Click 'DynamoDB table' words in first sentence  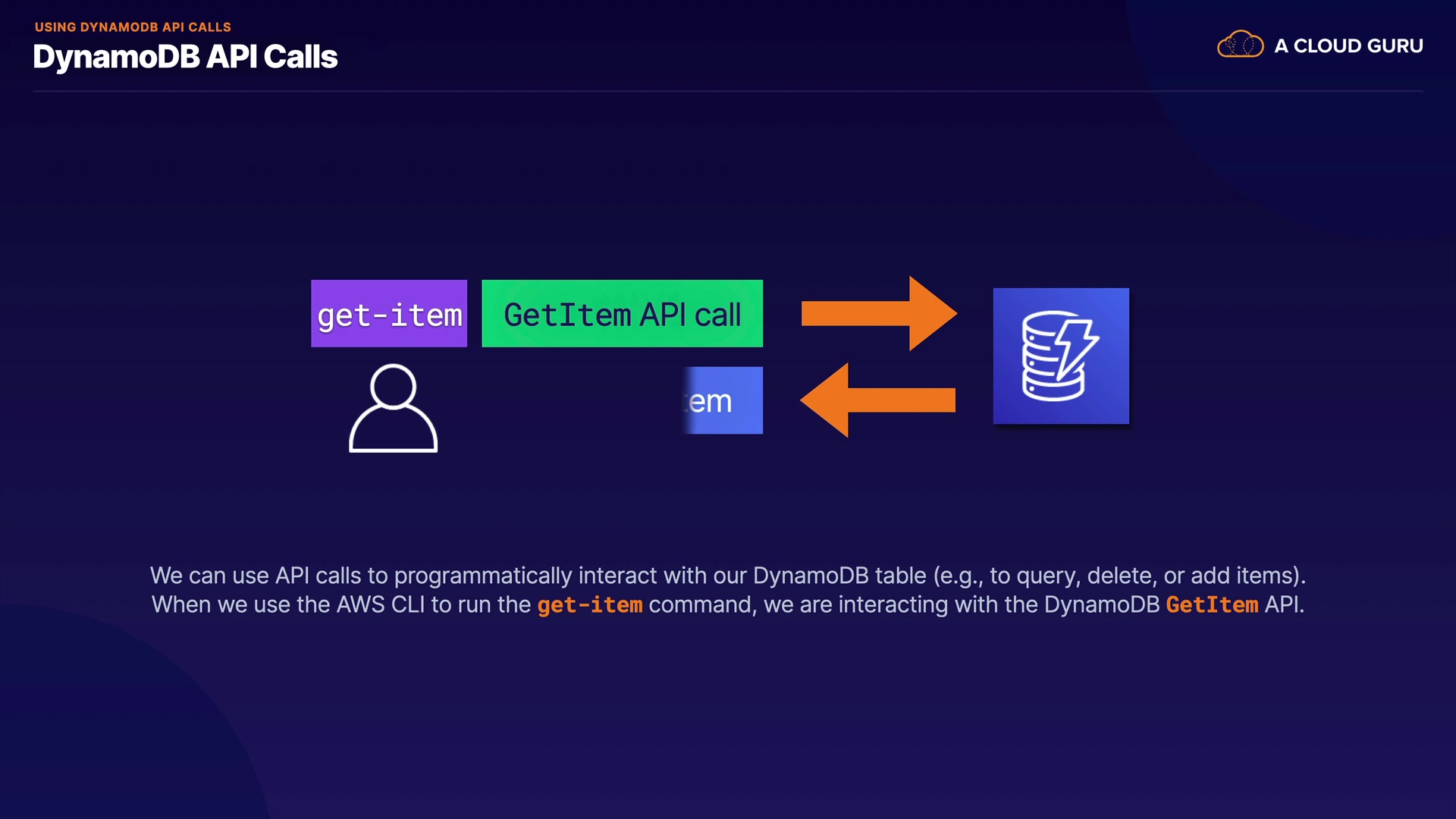[839, 576]
